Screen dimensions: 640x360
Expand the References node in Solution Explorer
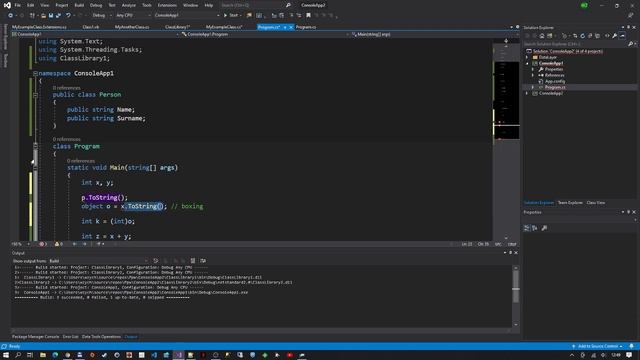coord(533,75)
